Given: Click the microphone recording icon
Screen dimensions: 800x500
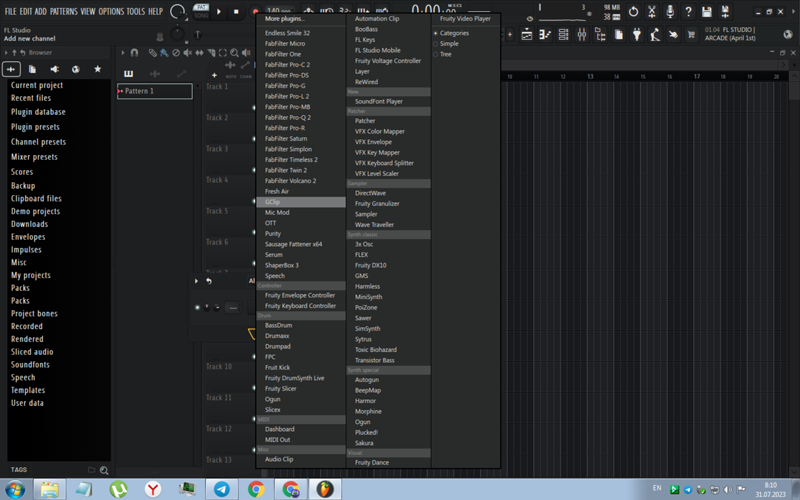Looking at the screenshot, I should point(670,12).
